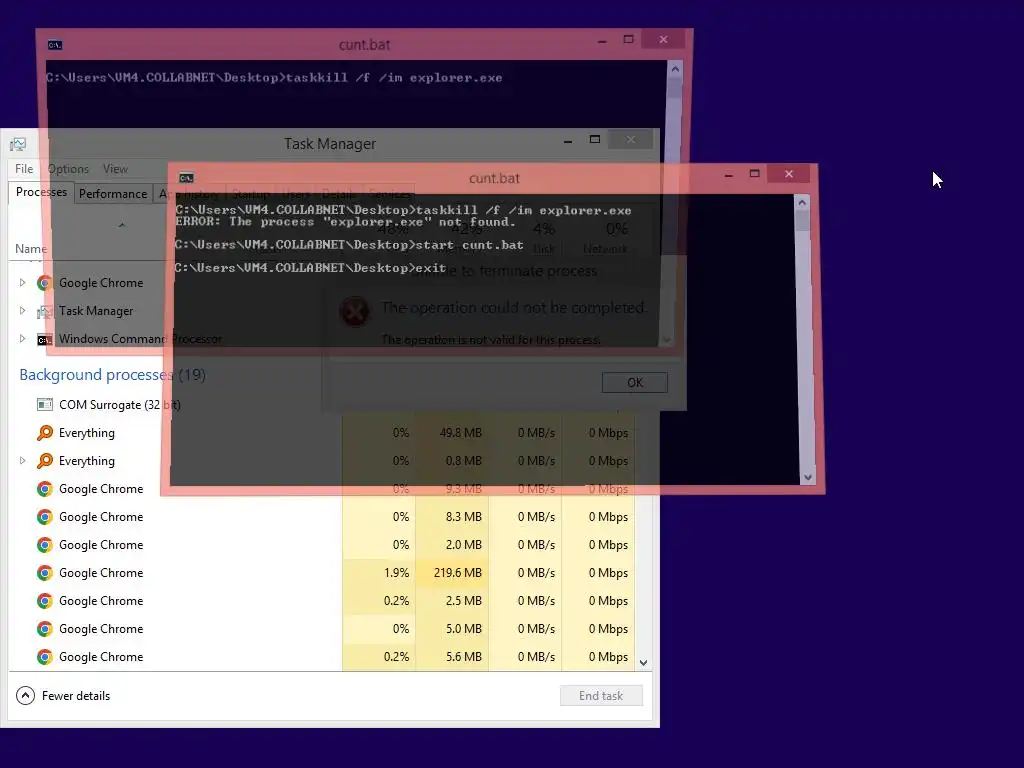The width and height of the screenshot is (1024, 768).
Task: Click the Chrome icon in the 2.0 MB row
Action: [44, 545]
